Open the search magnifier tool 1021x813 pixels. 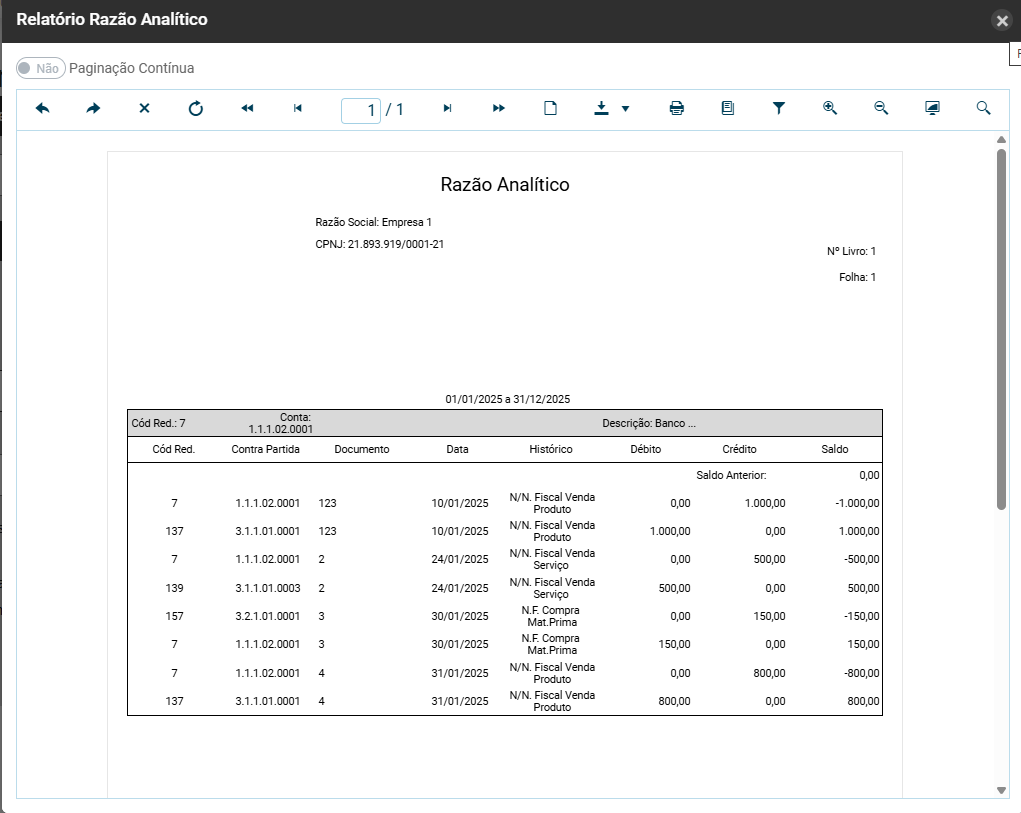click(x=983, y=109)
